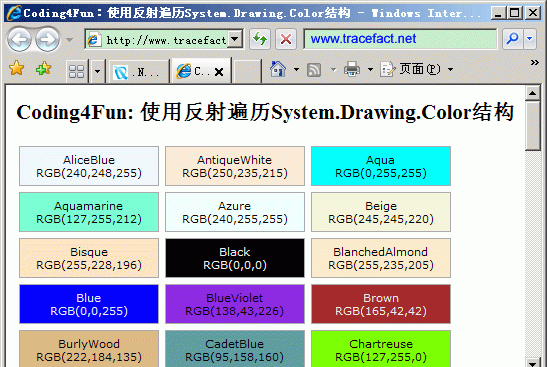Open the search provider dropdown arrow
The width and height of the screenshot is (547, 367).
(x=530, y=39)
